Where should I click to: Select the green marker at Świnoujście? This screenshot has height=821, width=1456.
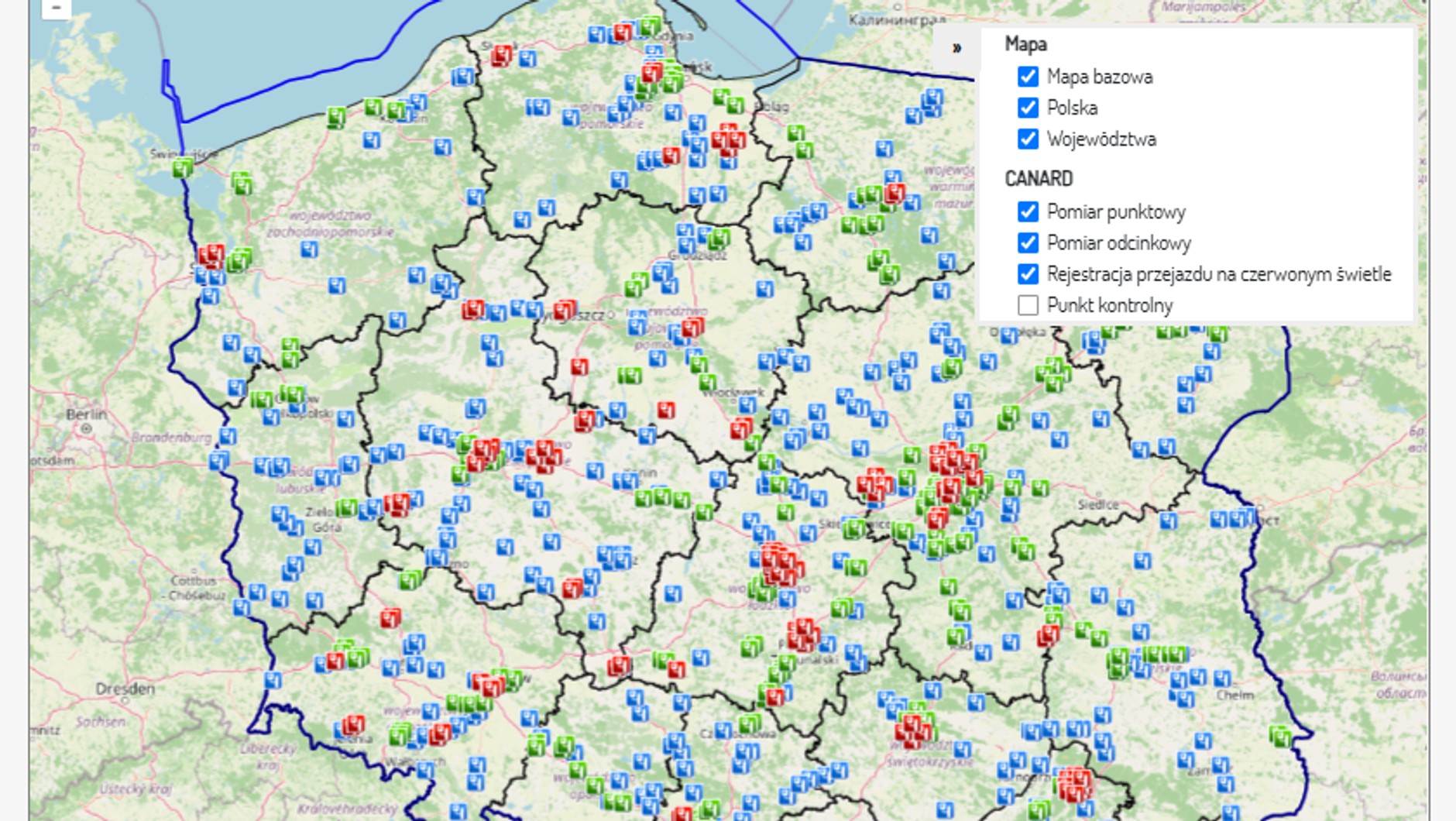183,167
